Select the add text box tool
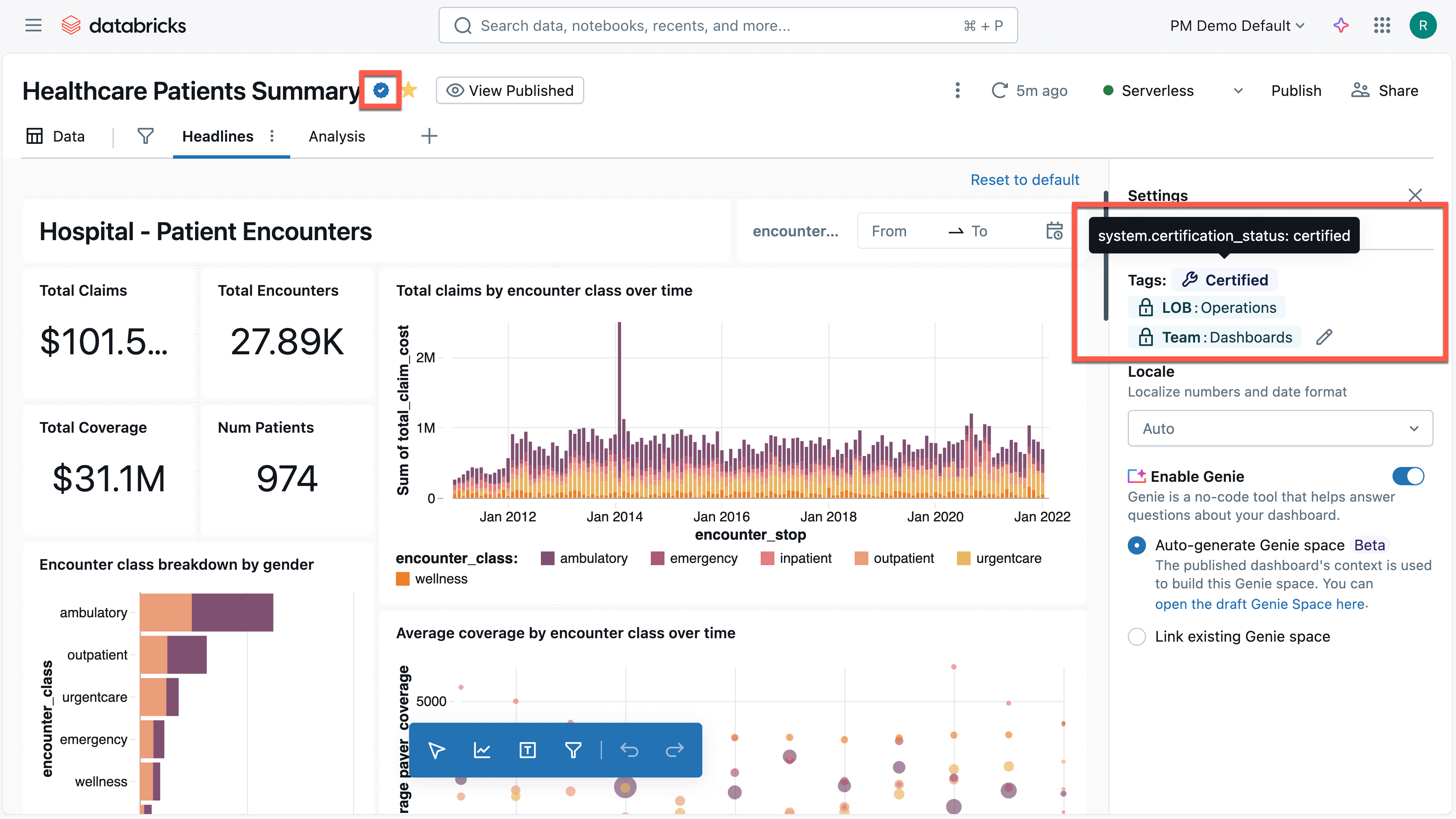 point(527,750)
